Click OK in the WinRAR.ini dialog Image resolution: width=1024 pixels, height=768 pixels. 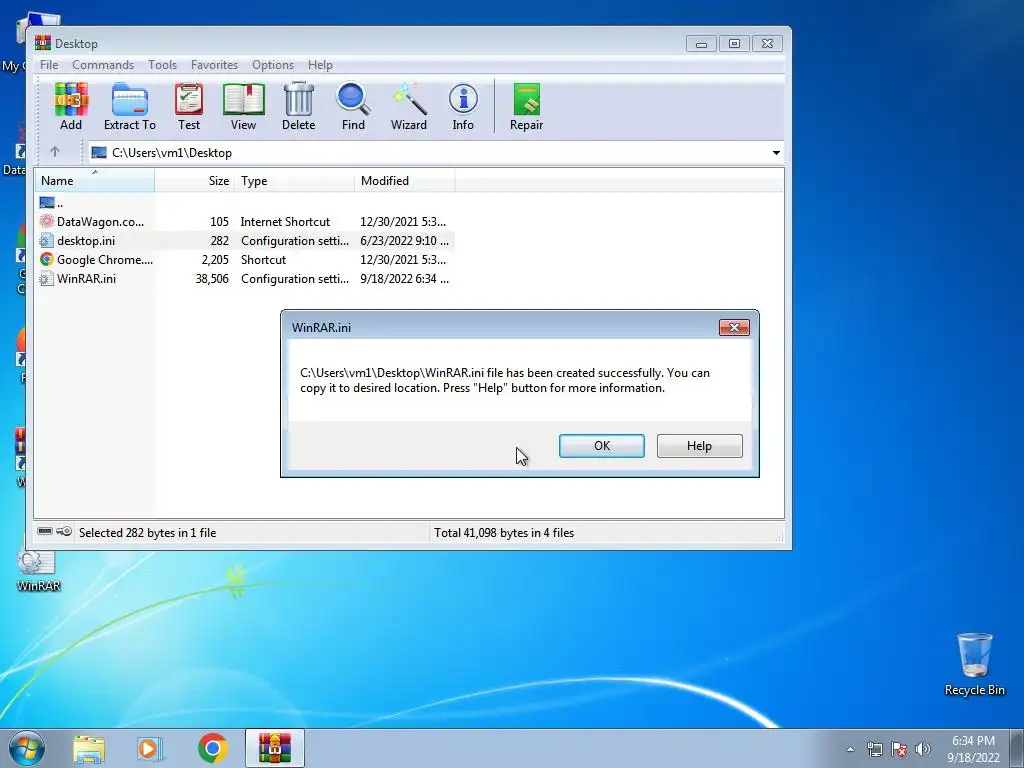pos(601,445)
